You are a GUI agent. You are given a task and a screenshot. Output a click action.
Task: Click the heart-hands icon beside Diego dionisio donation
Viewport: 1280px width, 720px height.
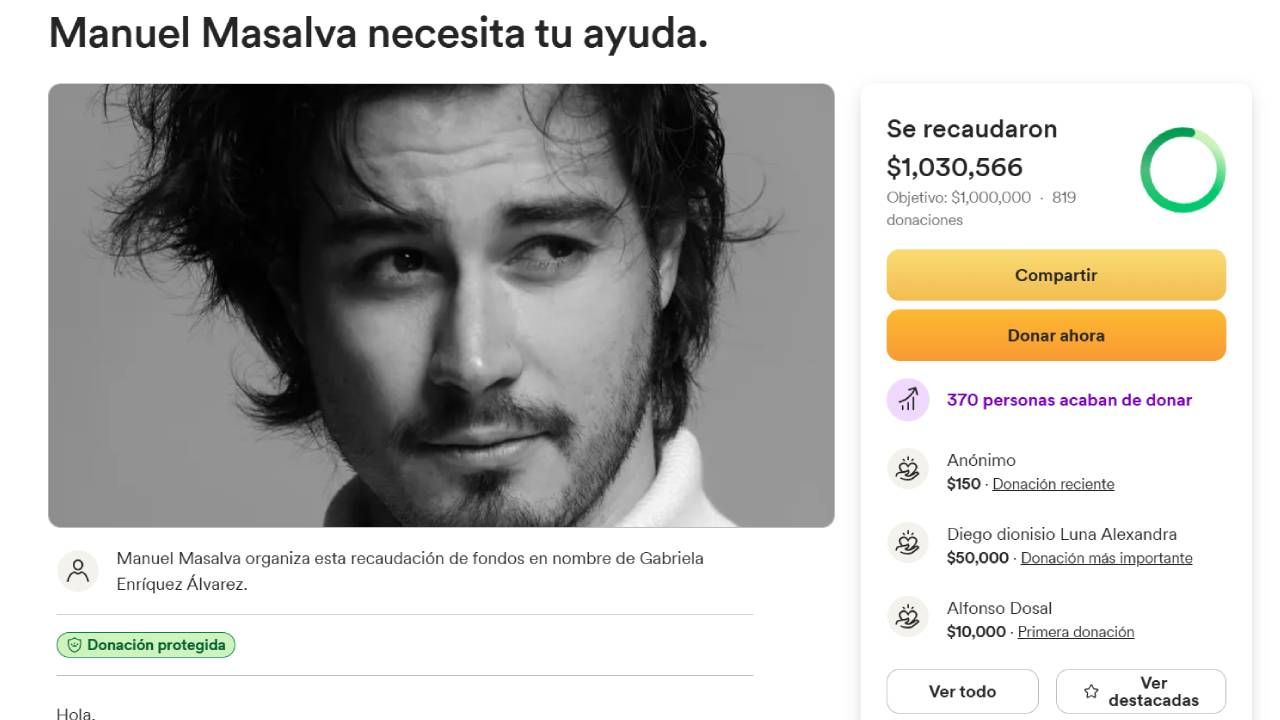(907, 543)
